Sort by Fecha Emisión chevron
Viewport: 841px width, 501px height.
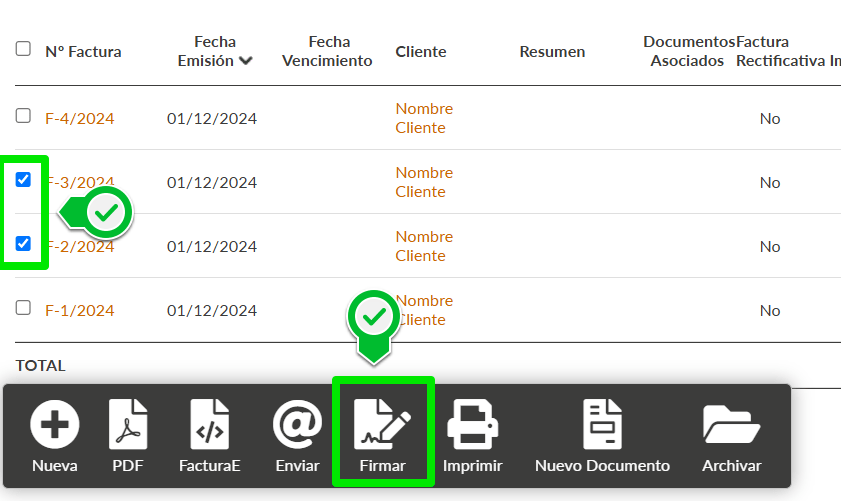point(246,61)
